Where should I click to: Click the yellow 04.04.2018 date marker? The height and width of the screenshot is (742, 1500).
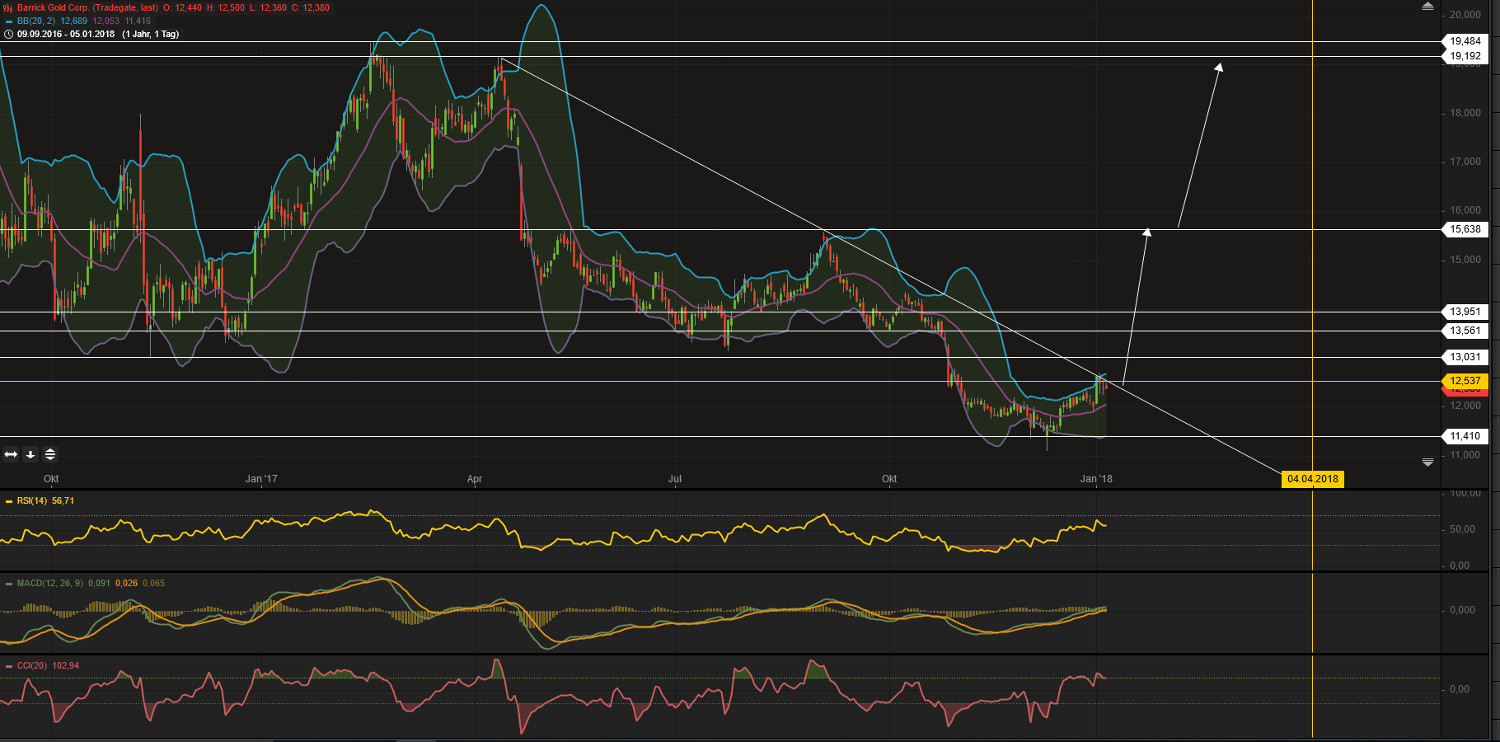[x=1313, y=479]
